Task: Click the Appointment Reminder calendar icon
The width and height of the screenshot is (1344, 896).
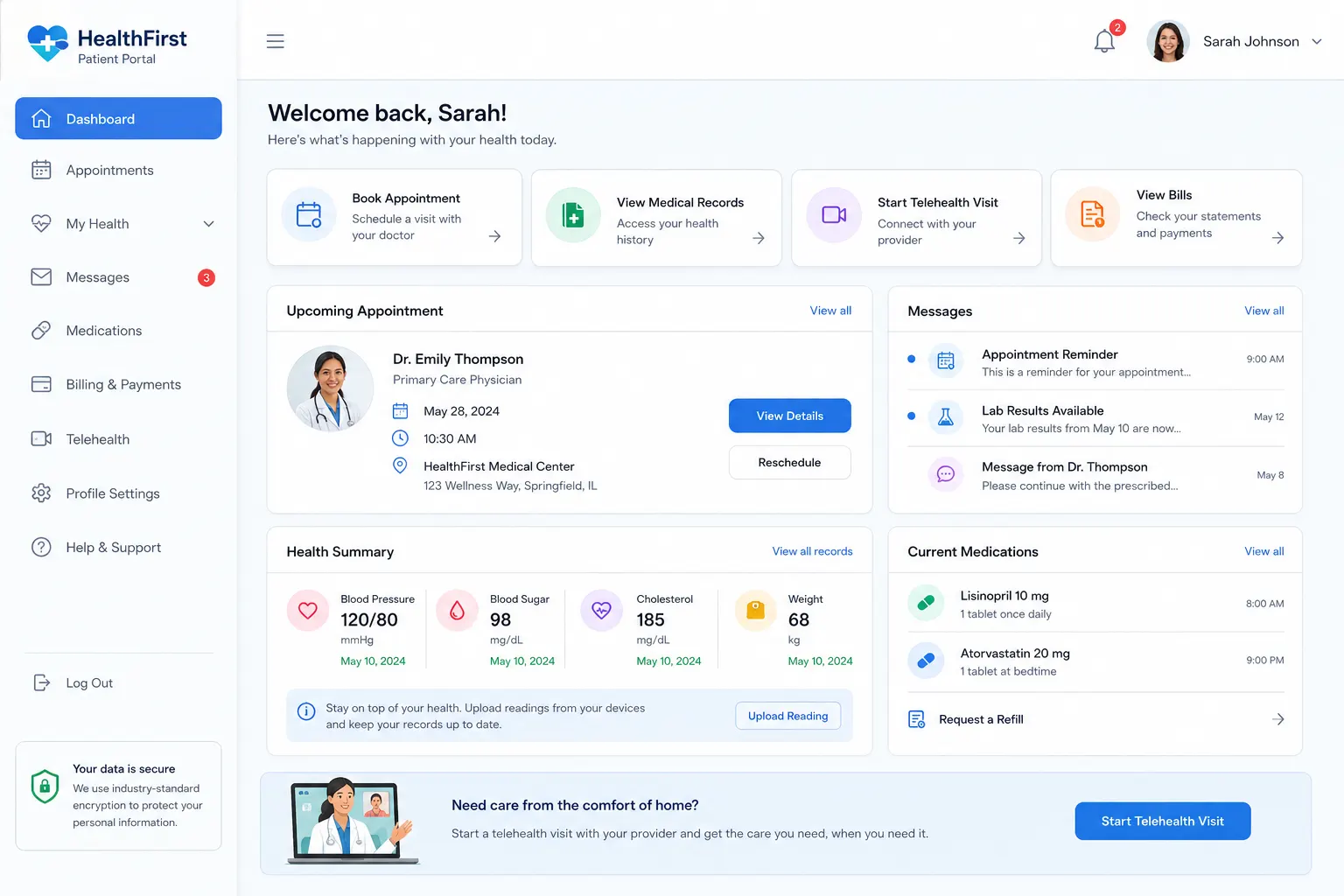Action: tap(946, 360)
